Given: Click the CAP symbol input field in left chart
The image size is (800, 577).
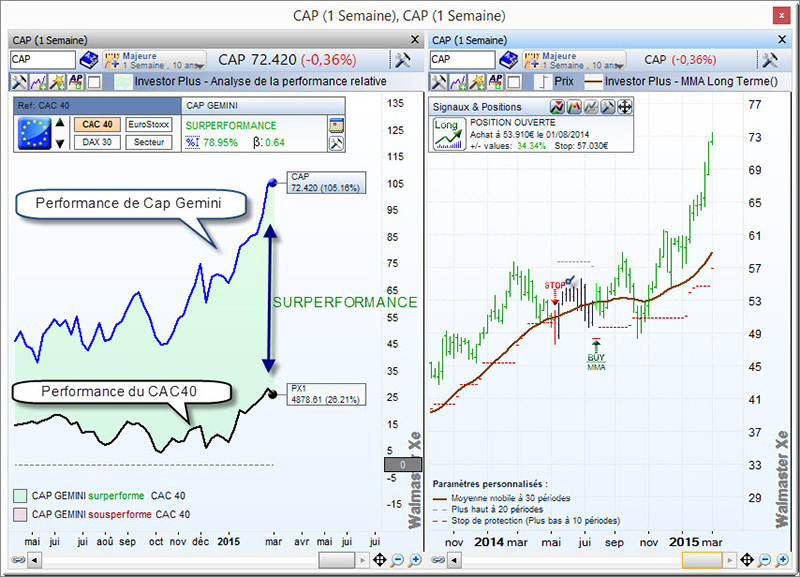Looking at the screenshot, I should (x=42, y=60).
